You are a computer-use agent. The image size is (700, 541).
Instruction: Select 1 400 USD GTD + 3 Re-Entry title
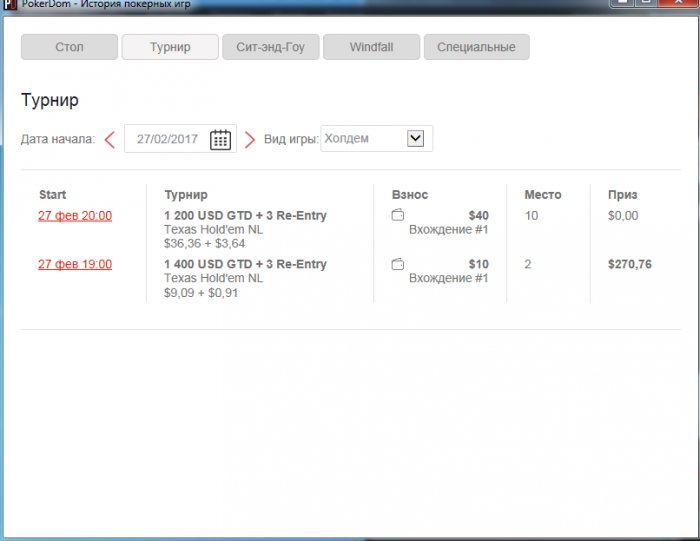tap(245, 264)
